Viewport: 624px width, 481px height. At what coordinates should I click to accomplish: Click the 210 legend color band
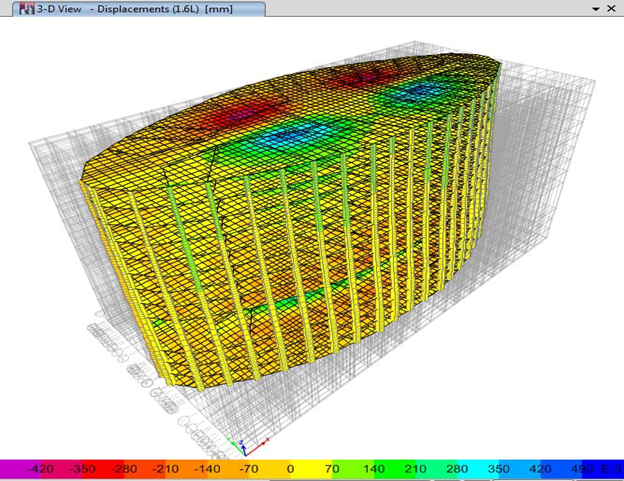point(415,469)
